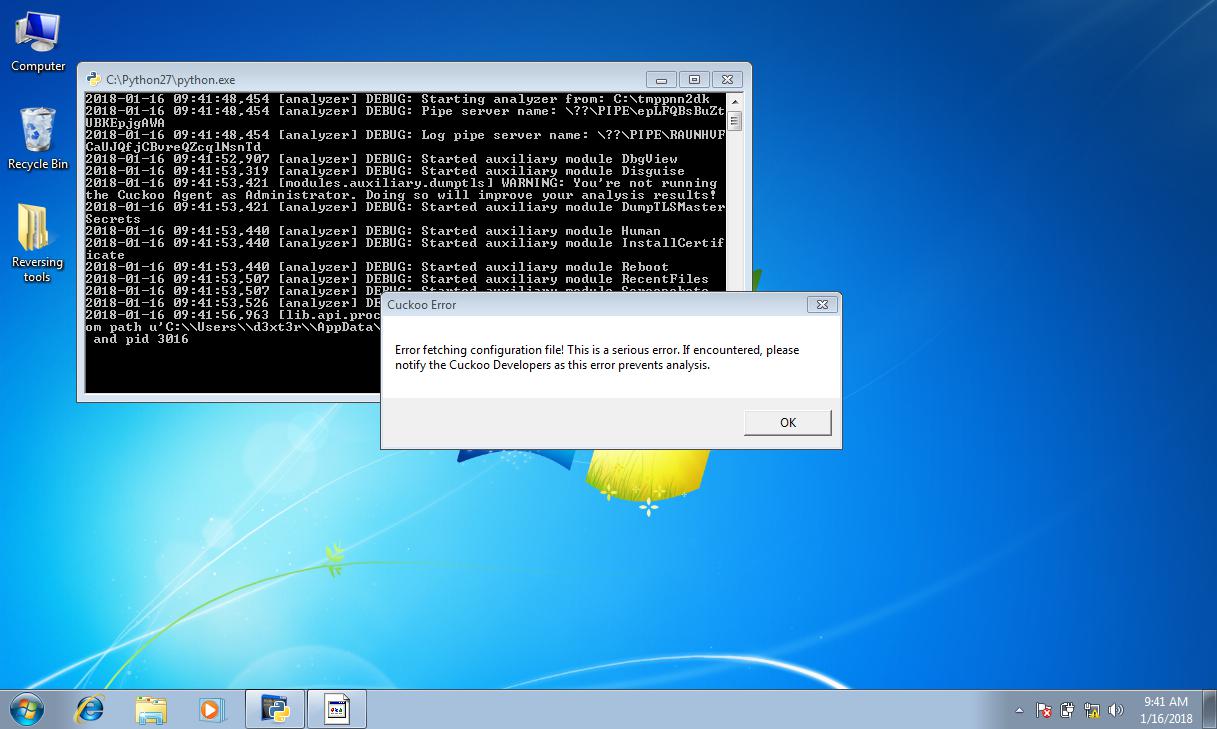The image size is (1217, 729).
Task: Open Windows Explorer from the taskbar
Action: [x=151, y=709]
